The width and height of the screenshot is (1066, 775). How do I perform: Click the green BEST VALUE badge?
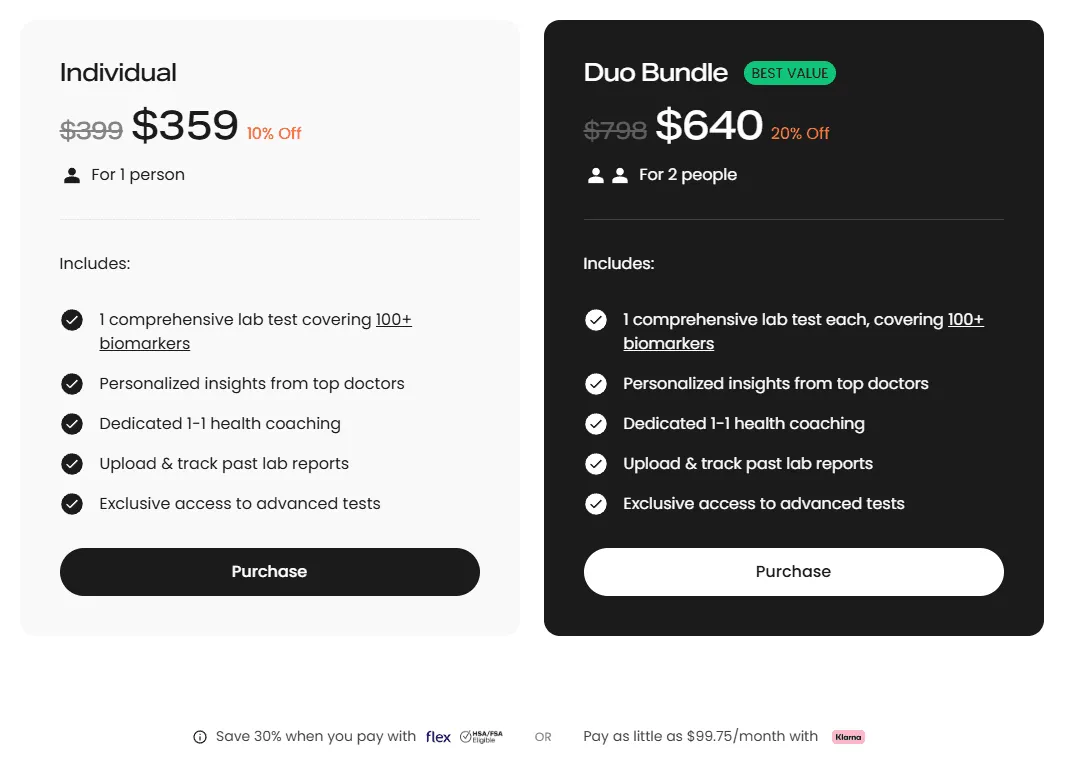click(789, 73)
